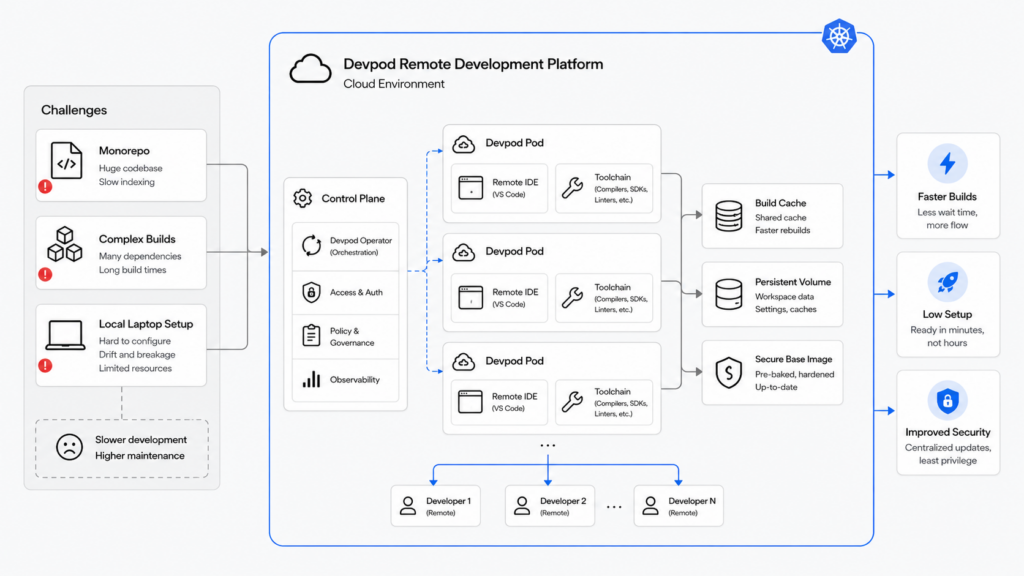Click the Low Setup rocket icon

tap(948, 282)
